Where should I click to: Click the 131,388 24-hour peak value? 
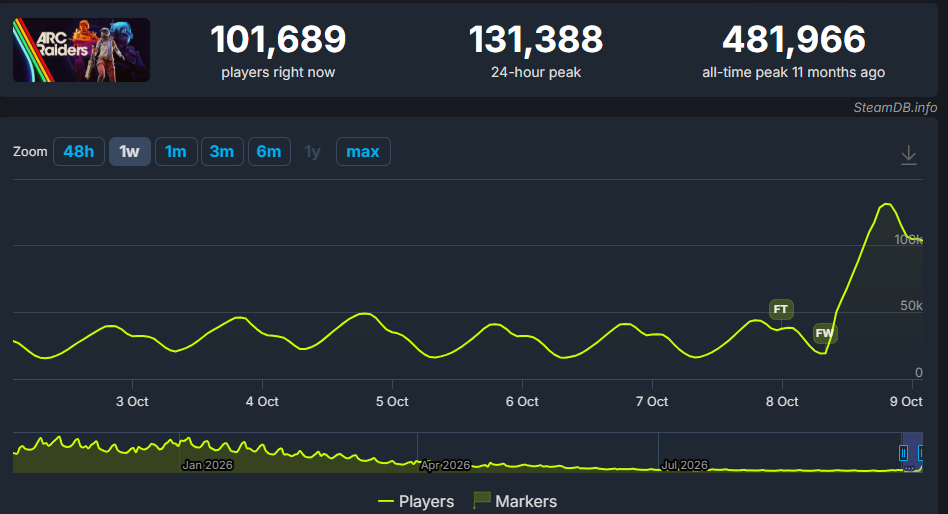point(536,39)
